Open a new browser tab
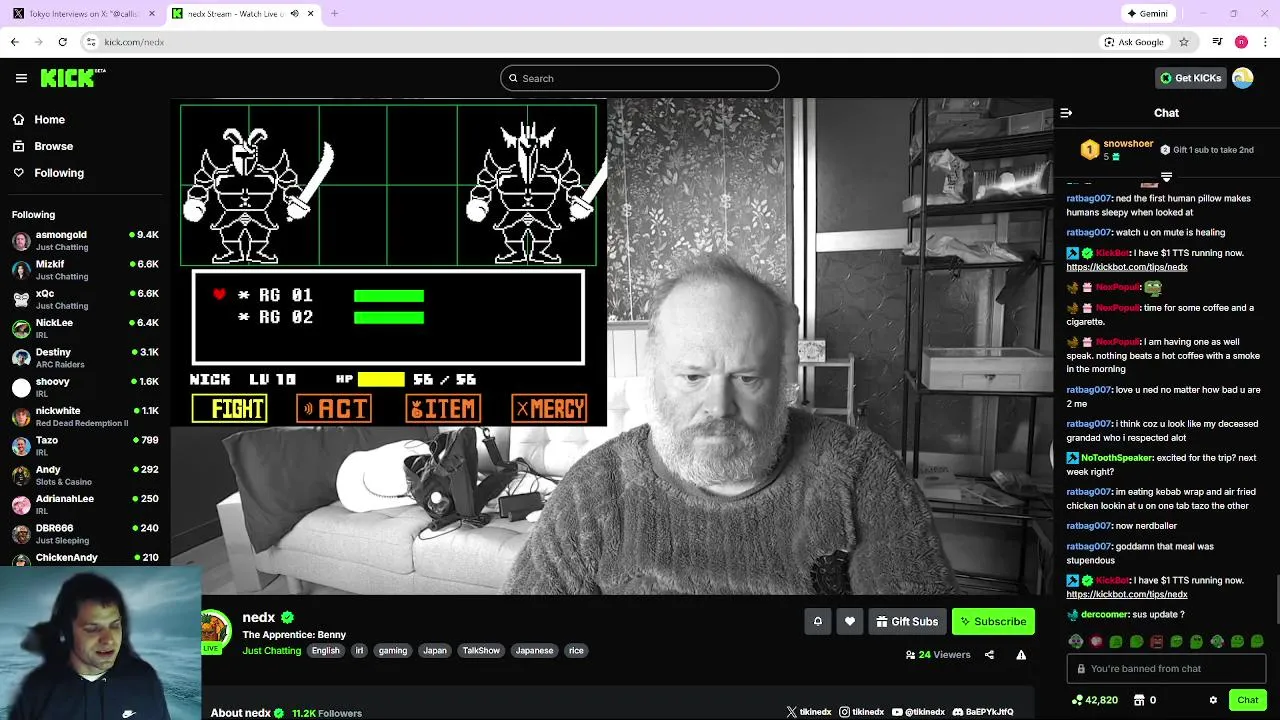 coord(334,14)
